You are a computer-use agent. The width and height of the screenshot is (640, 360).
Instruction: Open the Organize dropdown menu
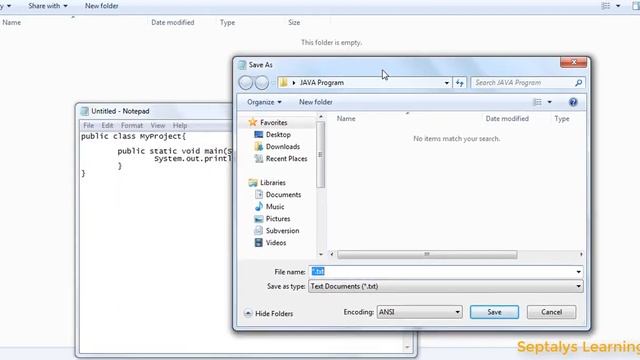pos(264,102)
